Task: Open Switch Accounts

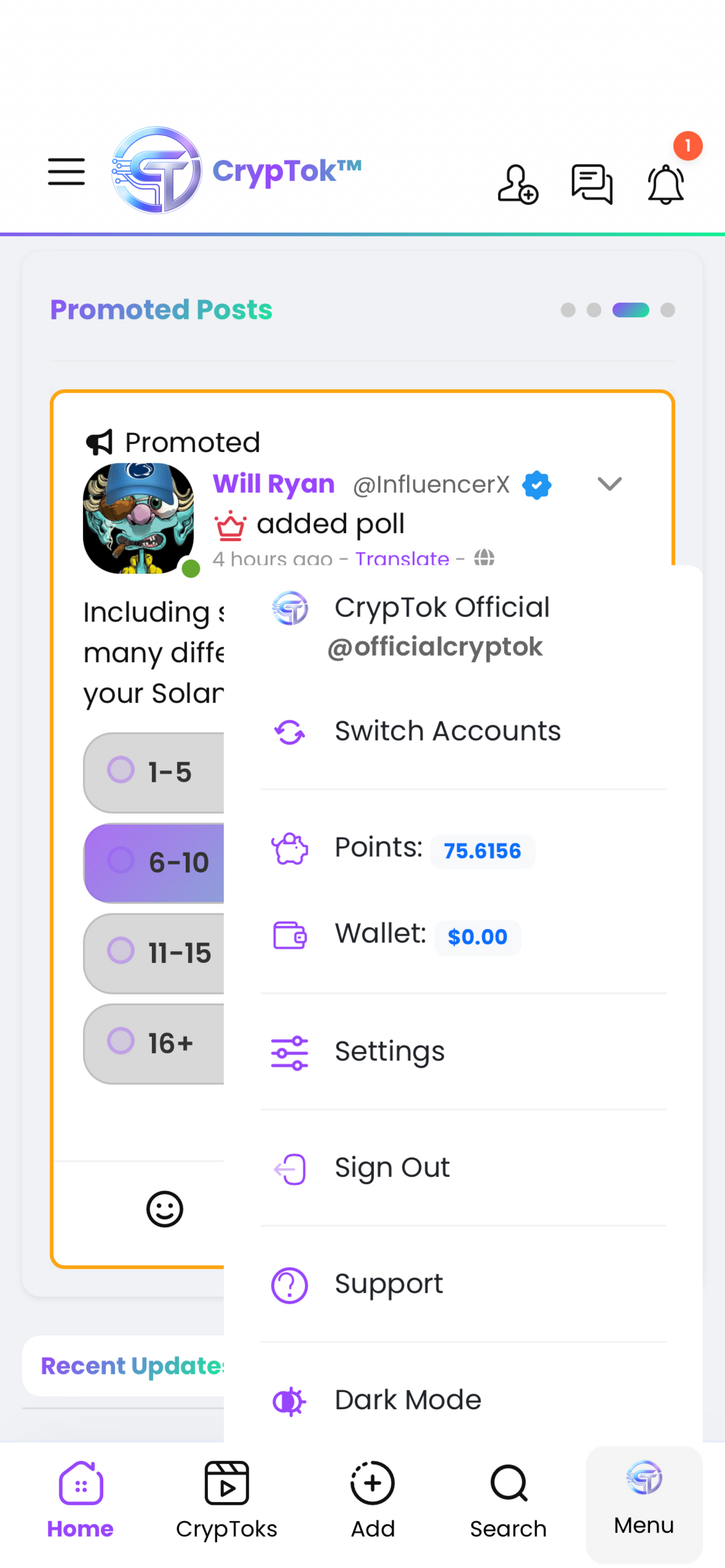Action: point(447,731)
